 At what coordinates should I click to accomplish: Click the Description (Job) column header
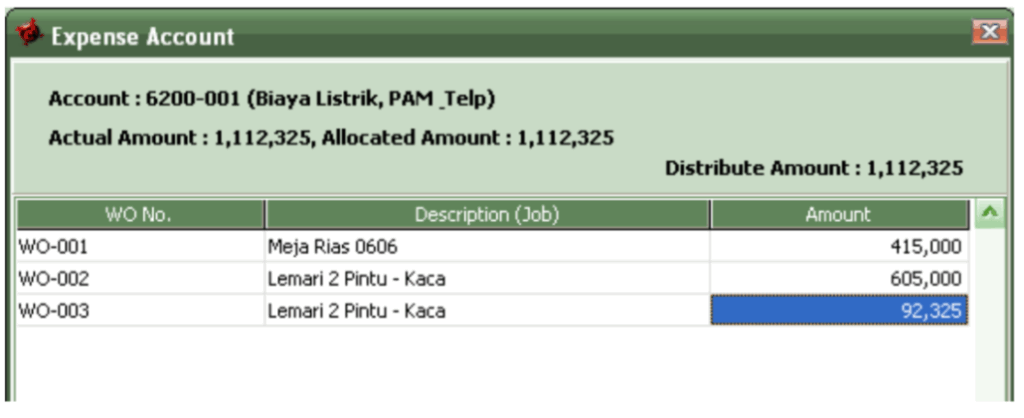click(487, 214)
